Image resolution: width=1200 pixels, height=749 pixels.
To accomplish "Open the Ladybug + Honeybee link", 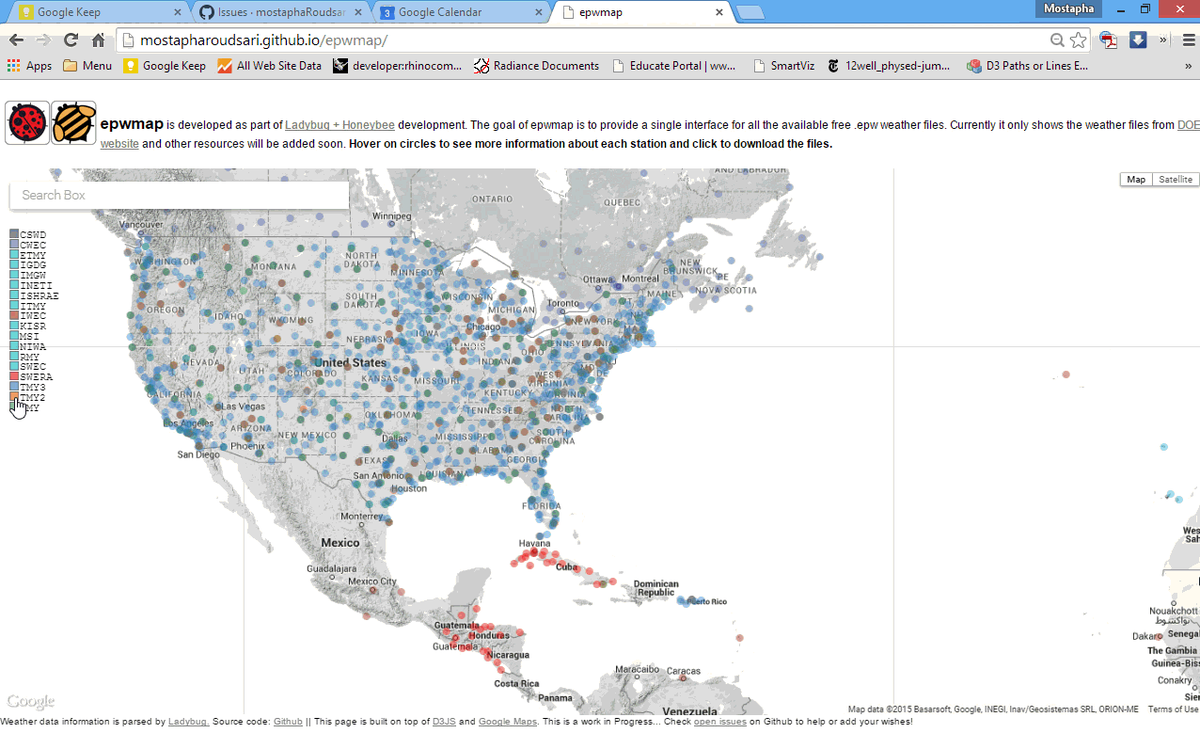I will pyautogui.click(x=340, y=125).
